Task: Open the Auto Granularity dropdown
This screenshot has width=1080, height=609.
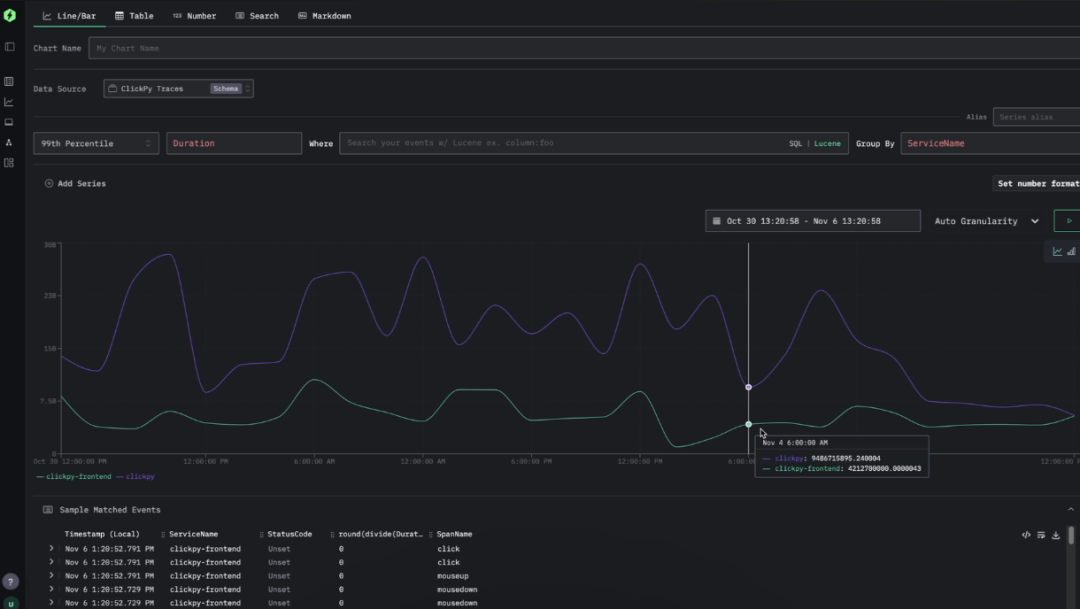Action: (986, 221)
